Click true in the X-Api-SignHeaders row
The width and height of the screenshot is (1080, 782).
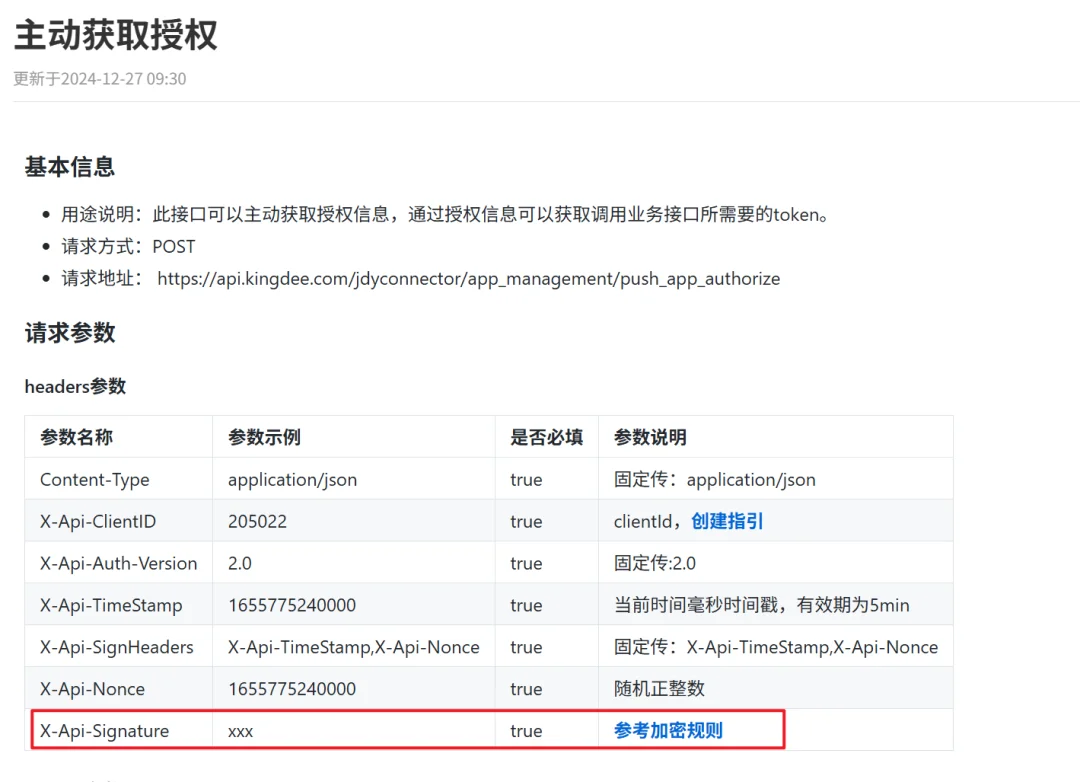[x=526, y=647]
